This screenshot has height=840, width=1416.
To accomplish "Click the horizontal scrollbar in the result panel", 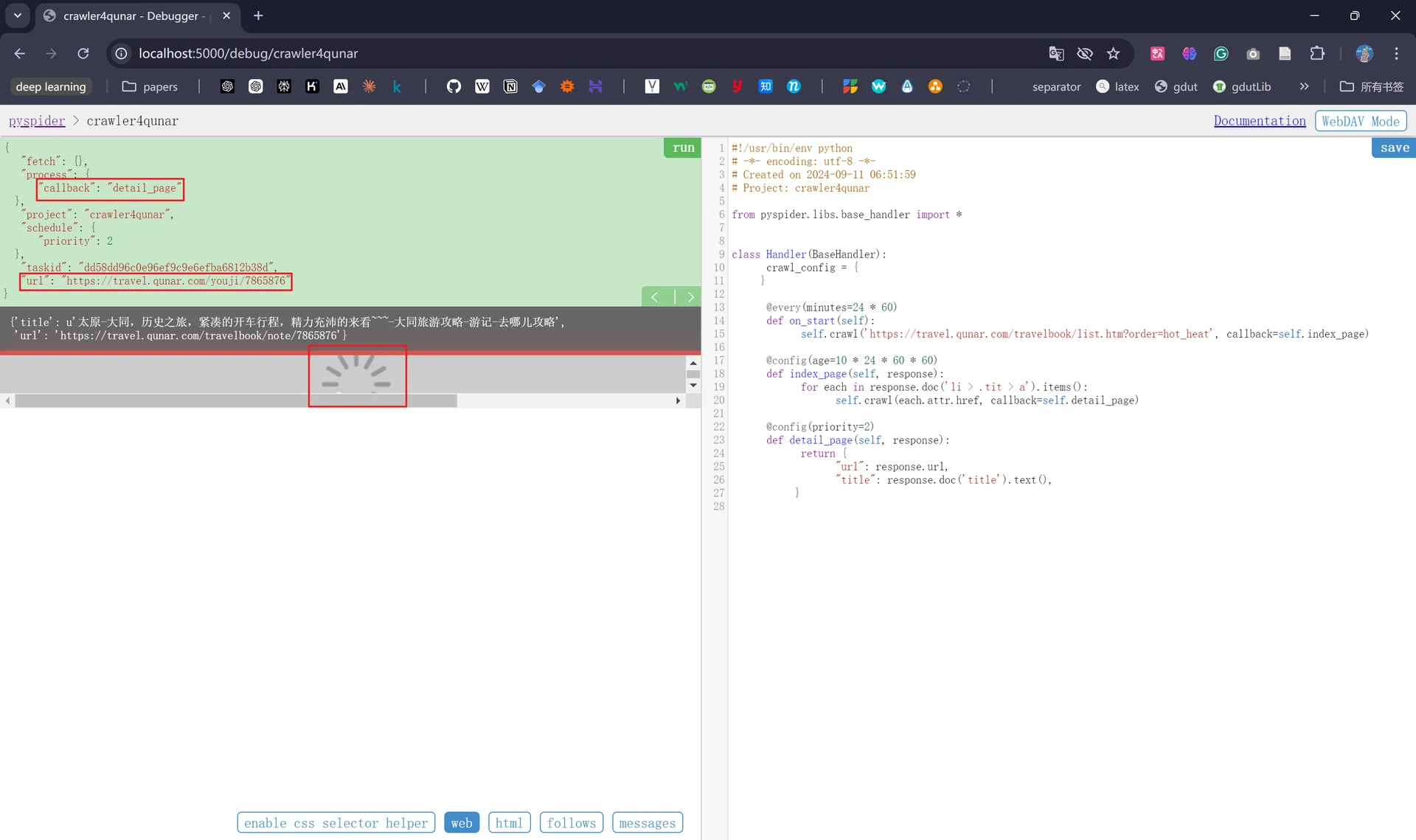I will (236, 400).
